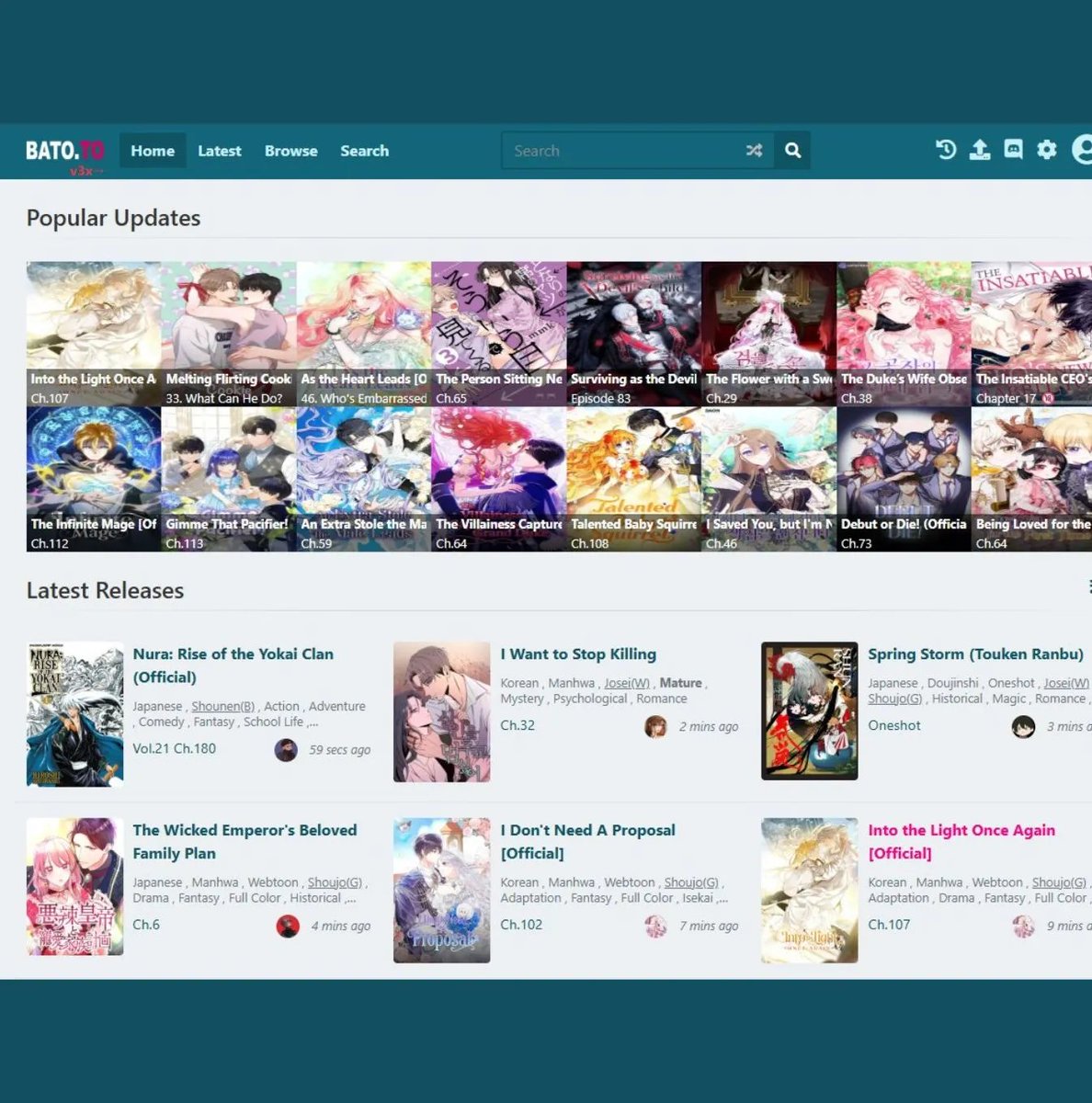The width and height of the screenshot is (1092, 1103).
Task: Open Ch.65 of The Person Sitting Ne
Action: 451,399
